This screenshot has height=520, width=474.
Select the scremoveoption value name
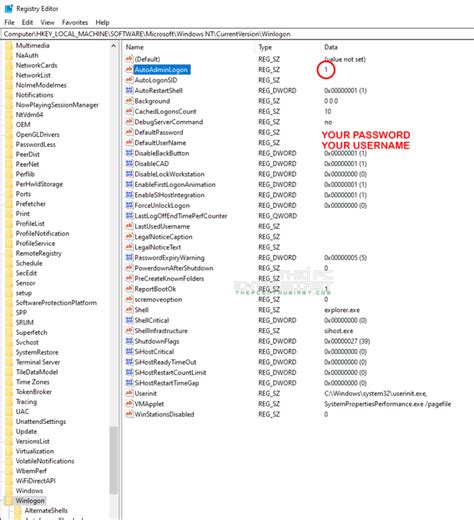pos(158,299)
